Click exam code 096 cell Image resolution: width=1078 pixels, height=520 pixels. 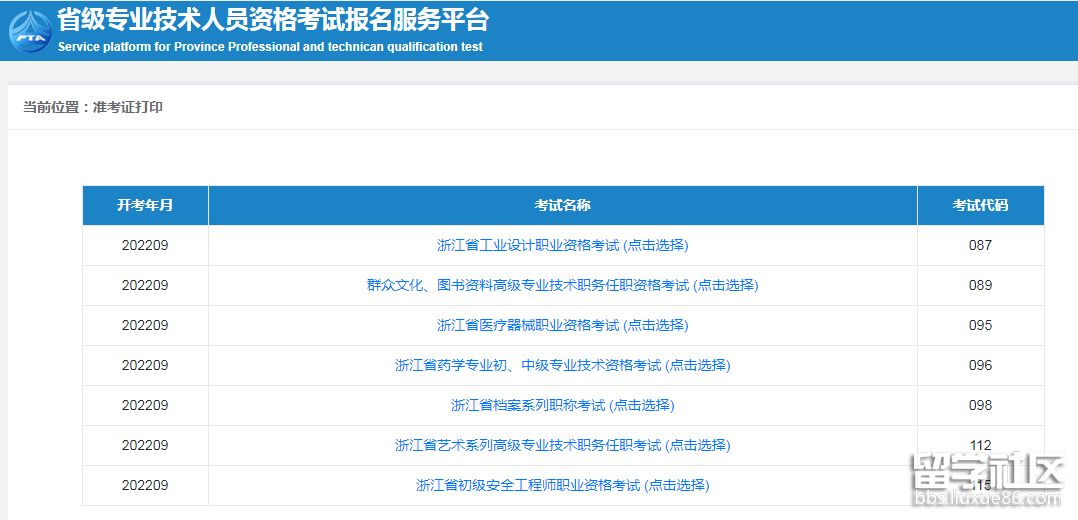[x=980, y=365]
